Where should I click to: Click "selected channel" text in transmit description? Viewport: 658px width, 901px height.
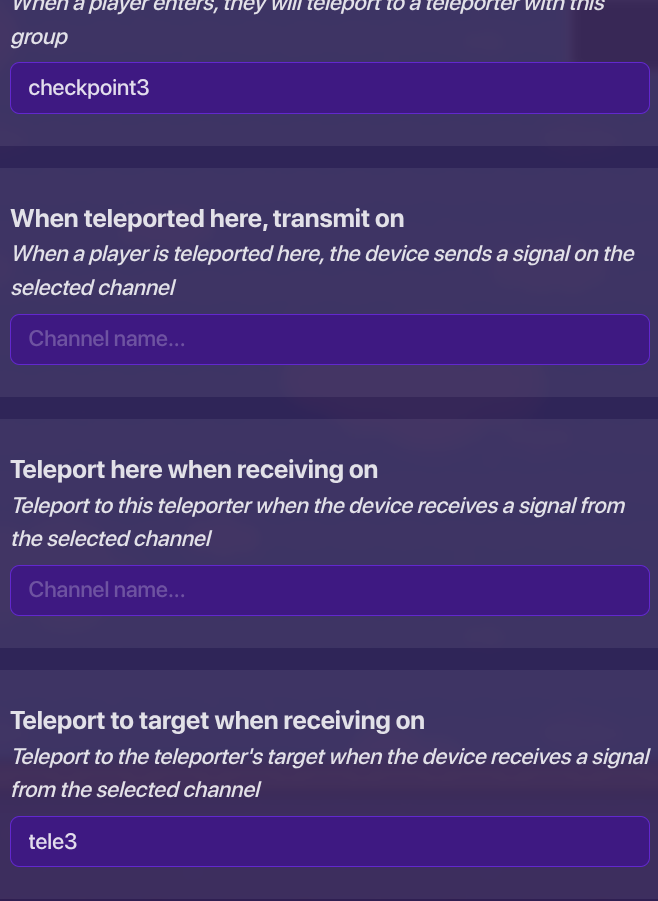(93, 288)
